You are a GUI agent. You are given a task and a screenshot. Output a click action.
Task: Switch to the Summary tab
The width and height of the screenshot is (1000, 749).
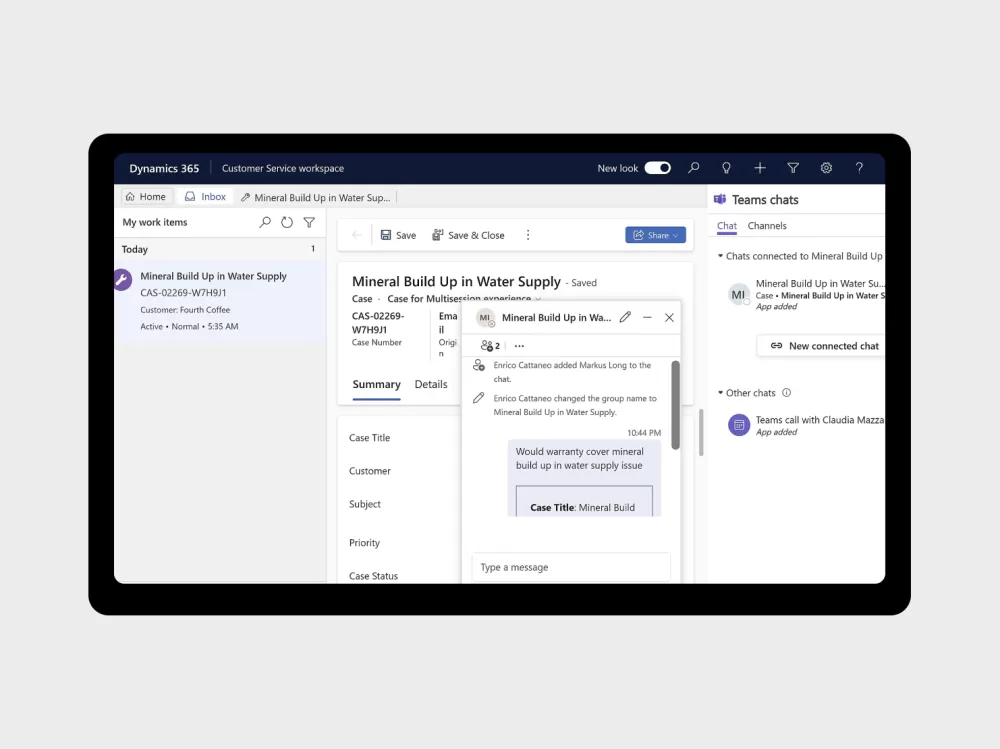[376, 384]
